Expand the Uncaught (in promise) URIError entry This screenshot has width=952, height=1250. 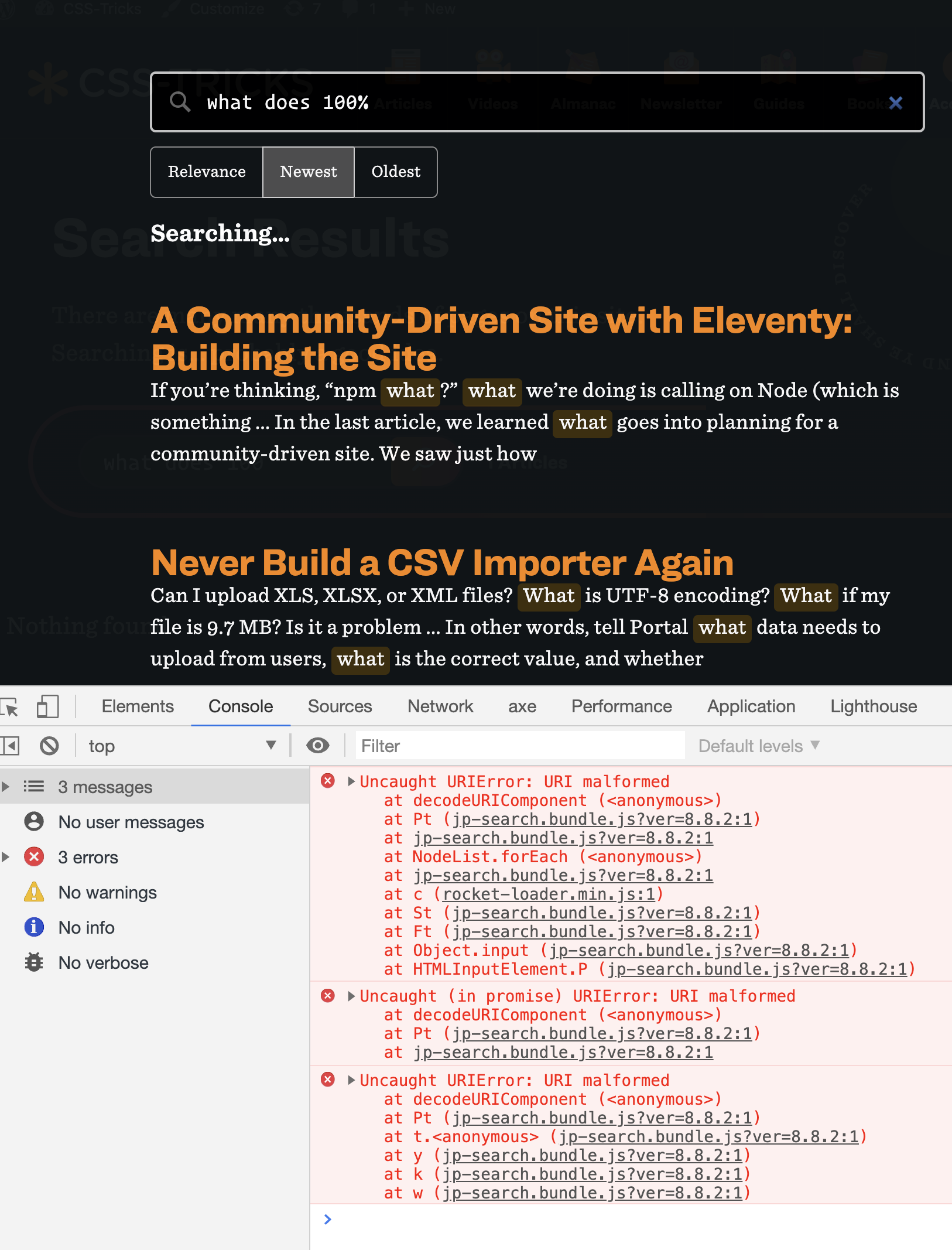[x=351, y=996]
